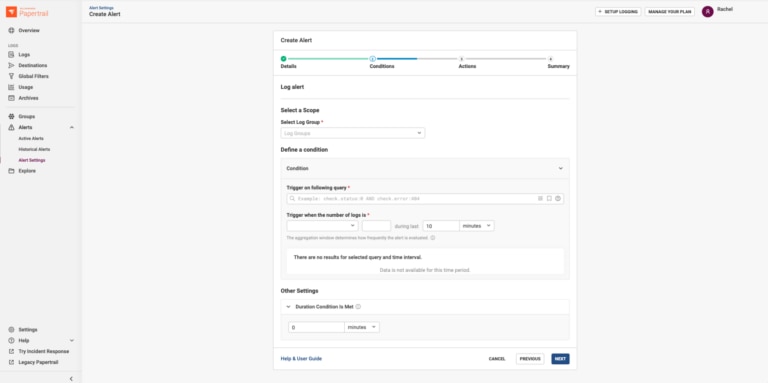The height and width of the screenshot is (383, 768).
Task: Click the Summary step circle
Action: [551, 59]
